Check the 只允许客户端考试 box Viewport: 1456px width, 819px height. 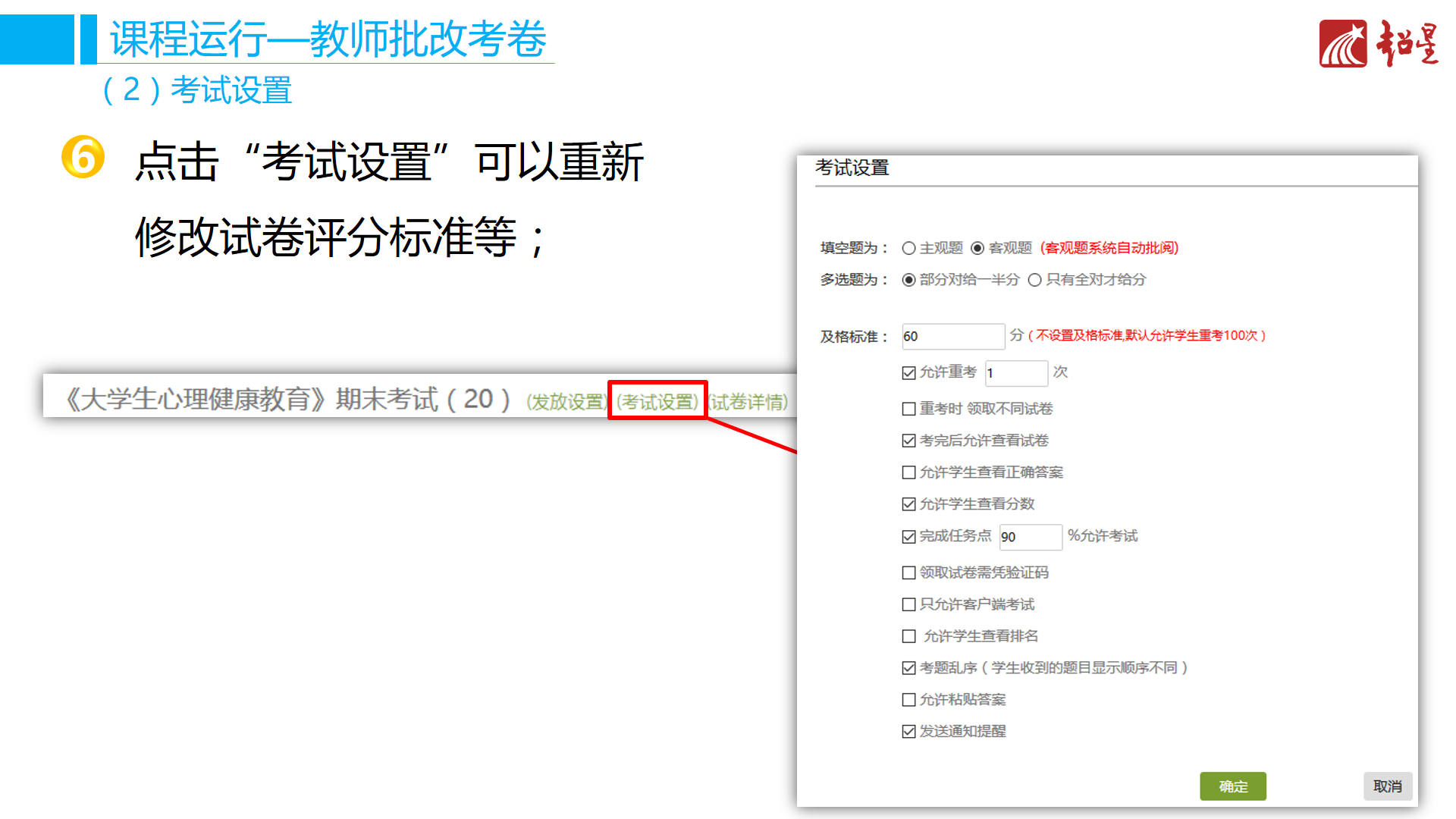pyautogui.click(x=908, y=604)
